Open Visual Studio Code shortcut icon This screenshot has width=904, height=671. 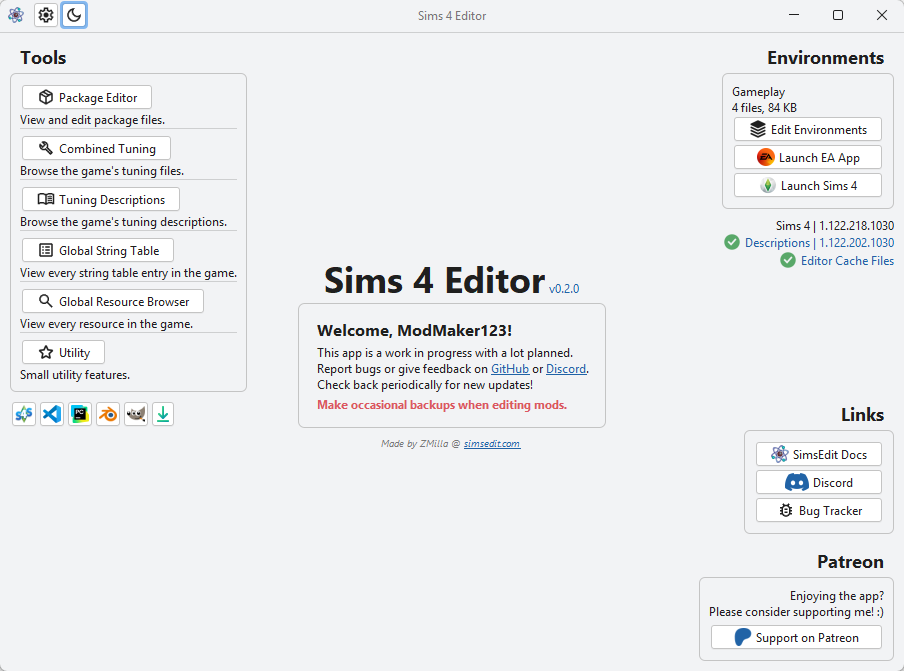tap(52, 414)
